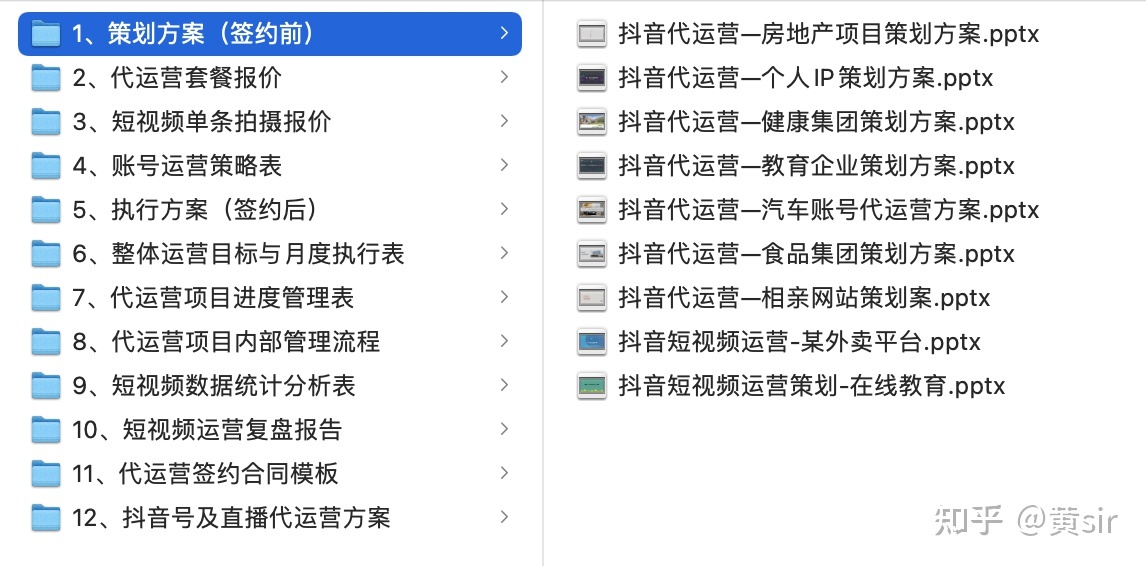Click folder icon for 11、代运营签约合同模板

click(x=46, y=474)
